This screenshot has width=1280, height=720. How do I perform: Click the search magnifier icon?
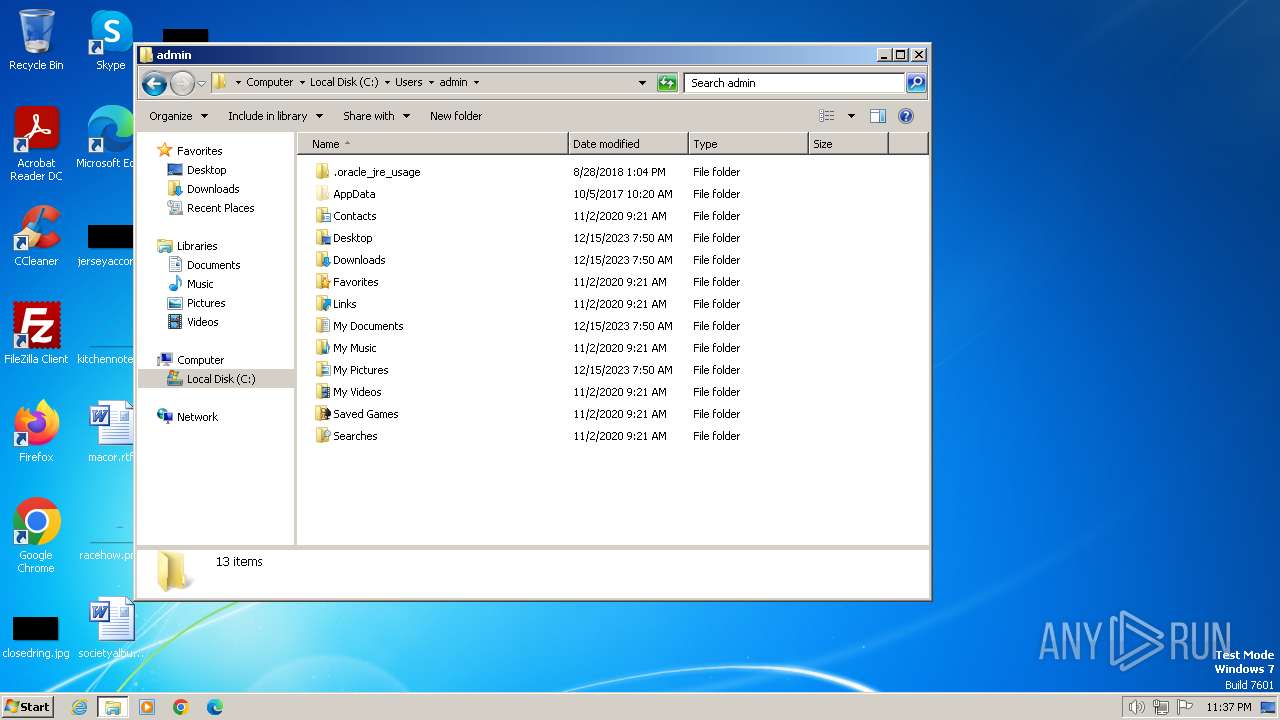(x=915, y=83)
